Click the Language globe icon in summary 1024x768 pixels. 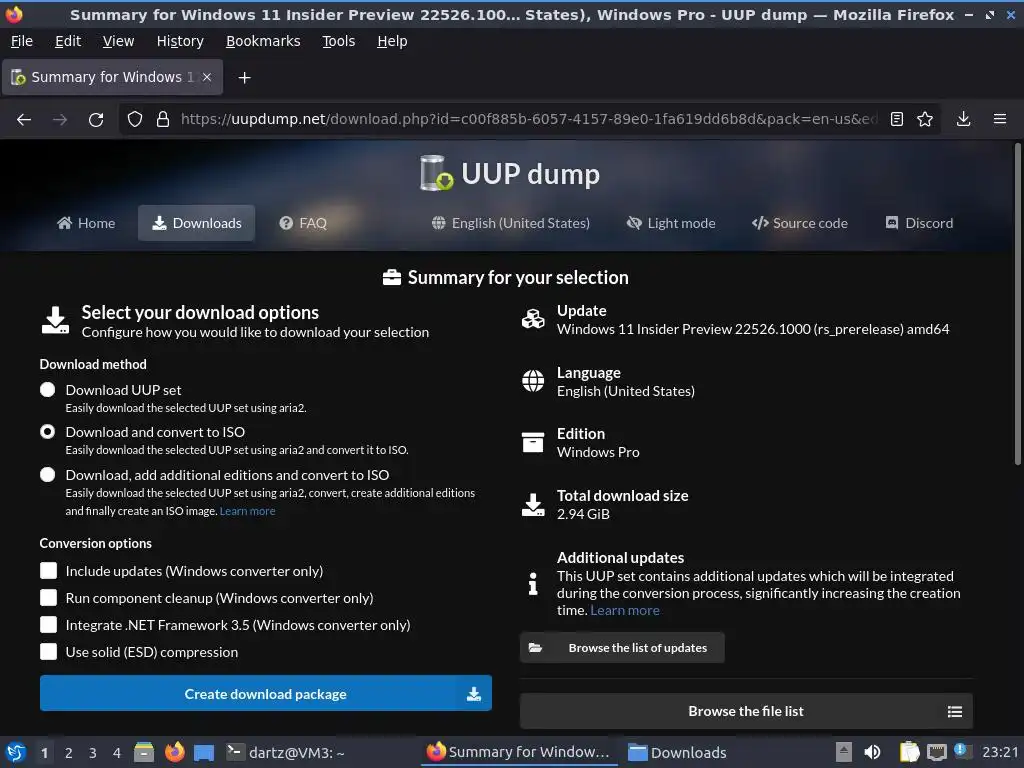click(533, 381)
